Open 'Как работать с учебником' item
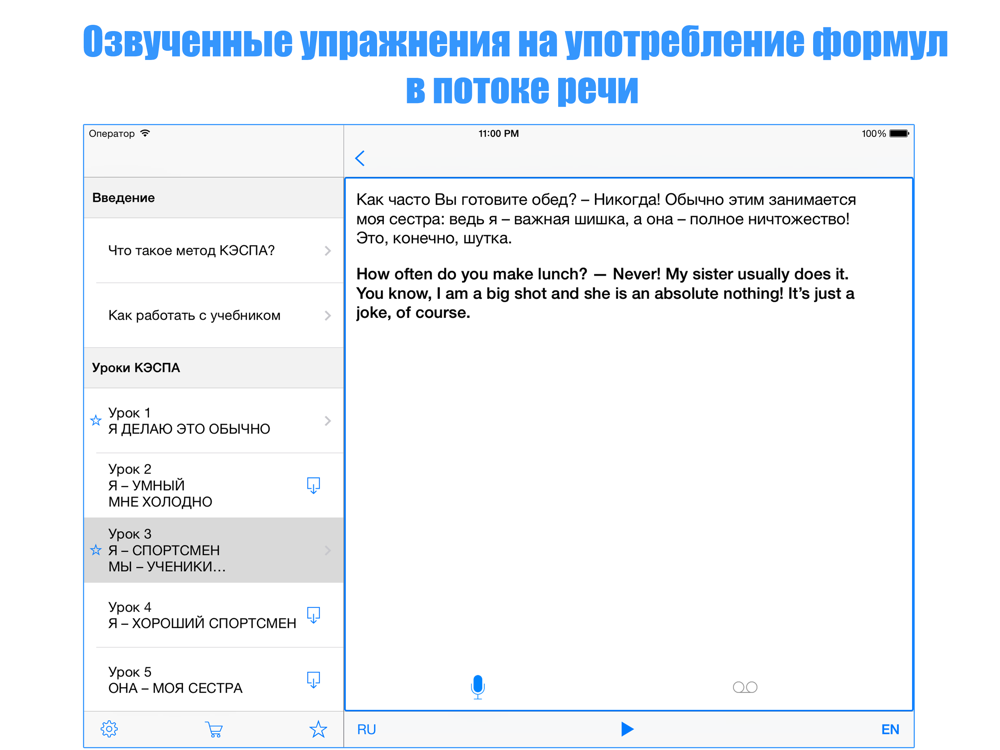Image resolution: width=1000 pixels, height=750 pixels. [x=214, y=316]
